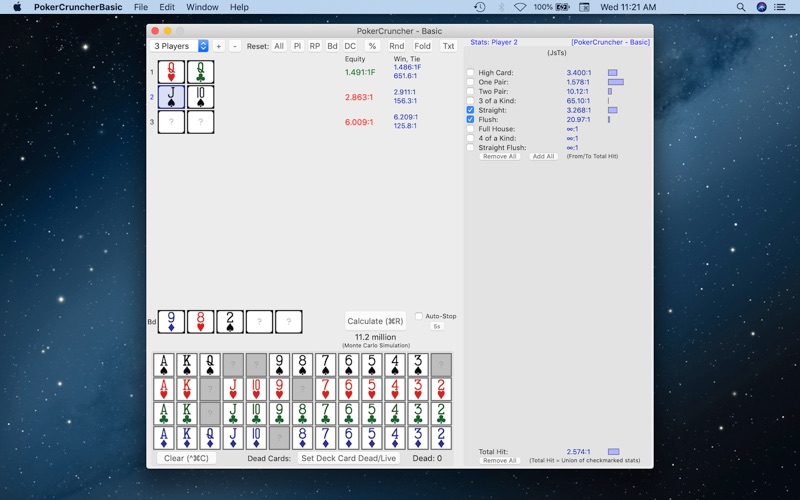Open the 3 Players dropdown
The height and width of the screenshot is (500, 800).
tap(179, 46)
